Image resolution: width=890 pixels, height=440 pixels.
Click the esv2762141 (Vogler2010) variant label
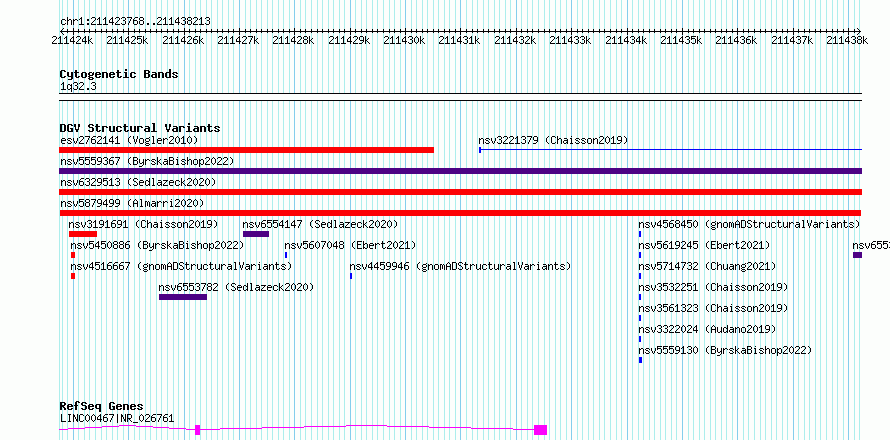pyautogui.click(x=129, y=140)
